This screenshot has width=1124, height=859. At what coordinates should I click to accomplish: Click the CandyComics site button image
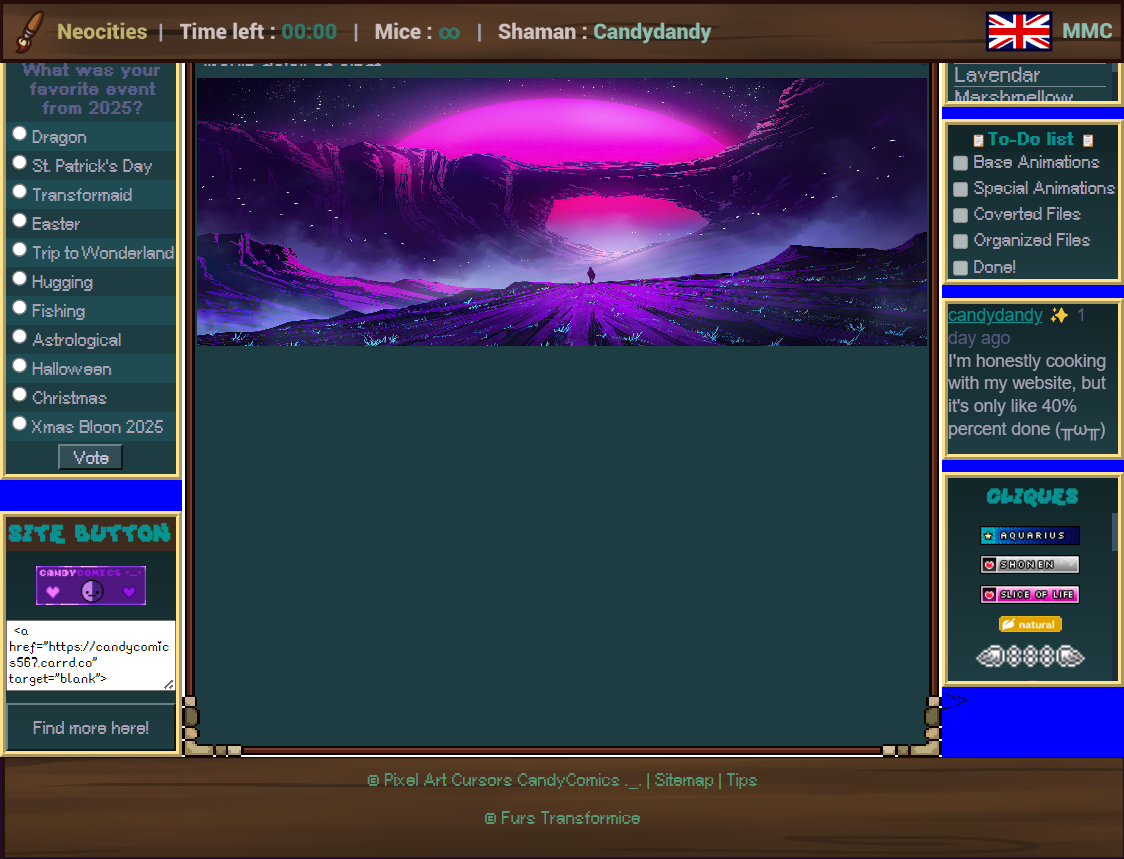pos(91,585)
